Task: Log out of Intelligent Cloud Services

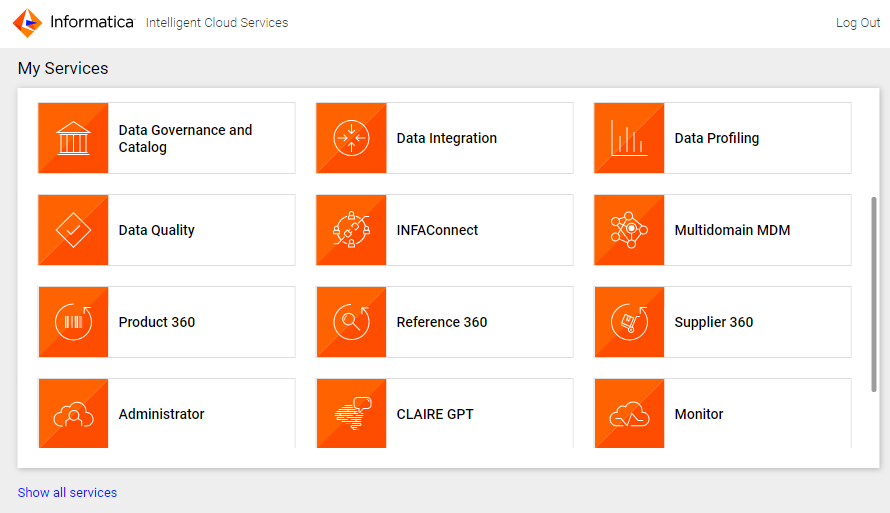Action: point(858,23)
